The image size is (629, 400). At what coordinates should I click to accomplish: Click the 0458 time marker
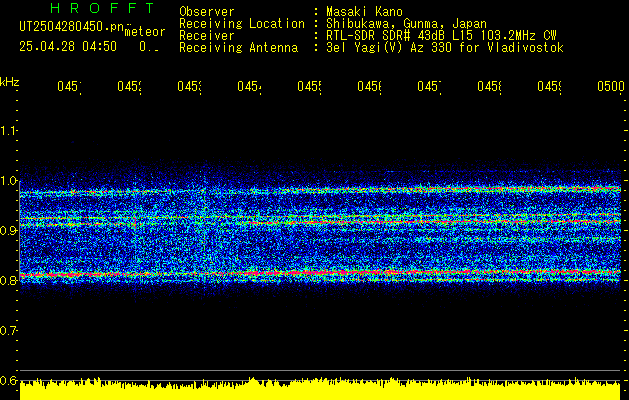coord(489,86)
